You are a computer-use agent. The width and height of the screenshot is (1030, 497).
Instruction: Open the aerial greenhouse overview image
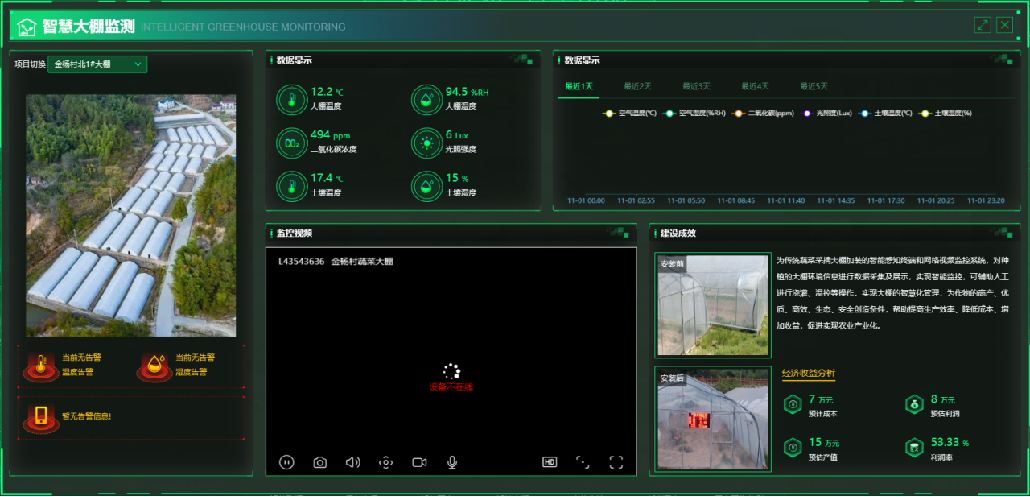coord(131,216)
